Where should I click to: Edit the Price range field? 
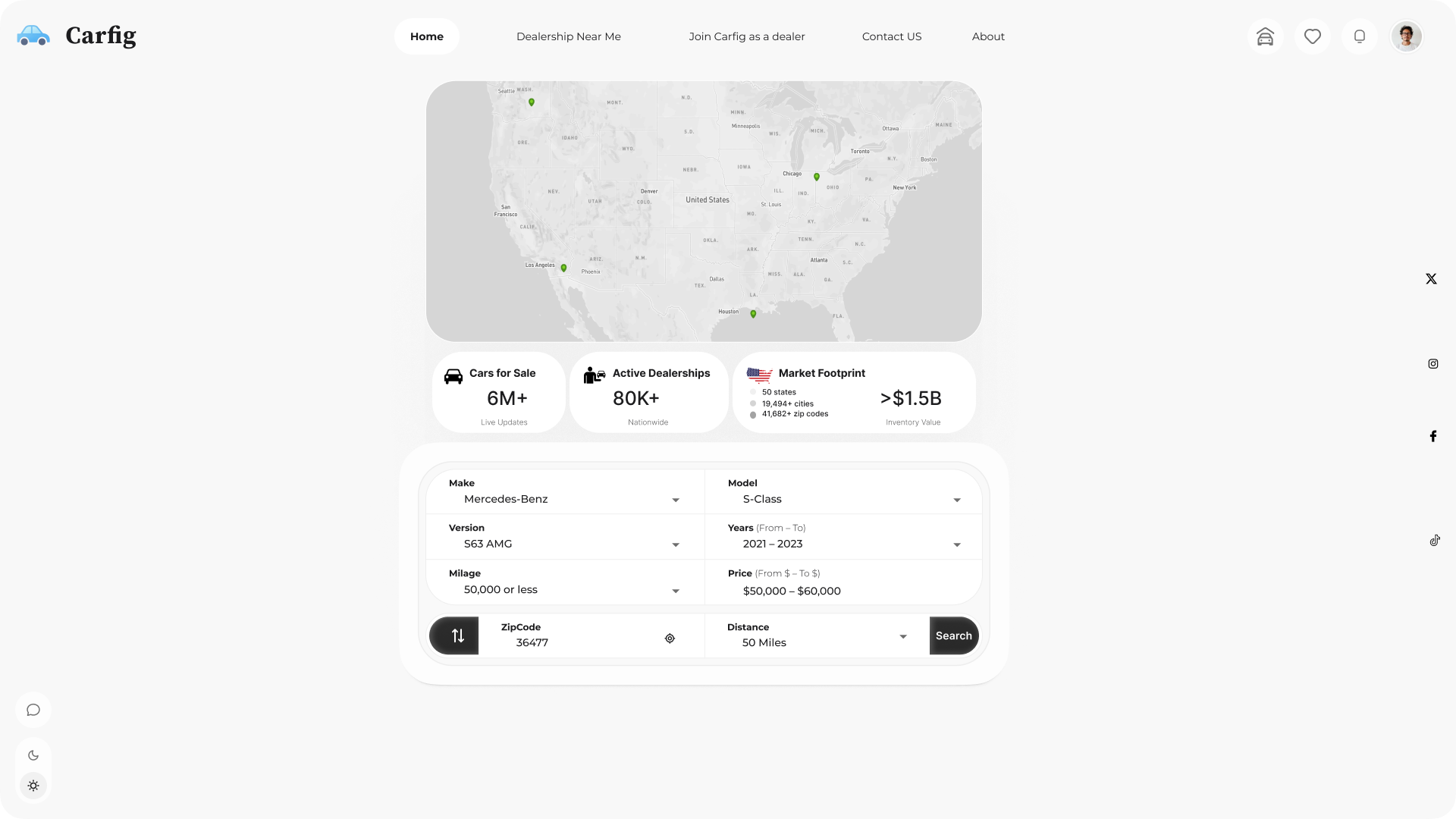843,582
